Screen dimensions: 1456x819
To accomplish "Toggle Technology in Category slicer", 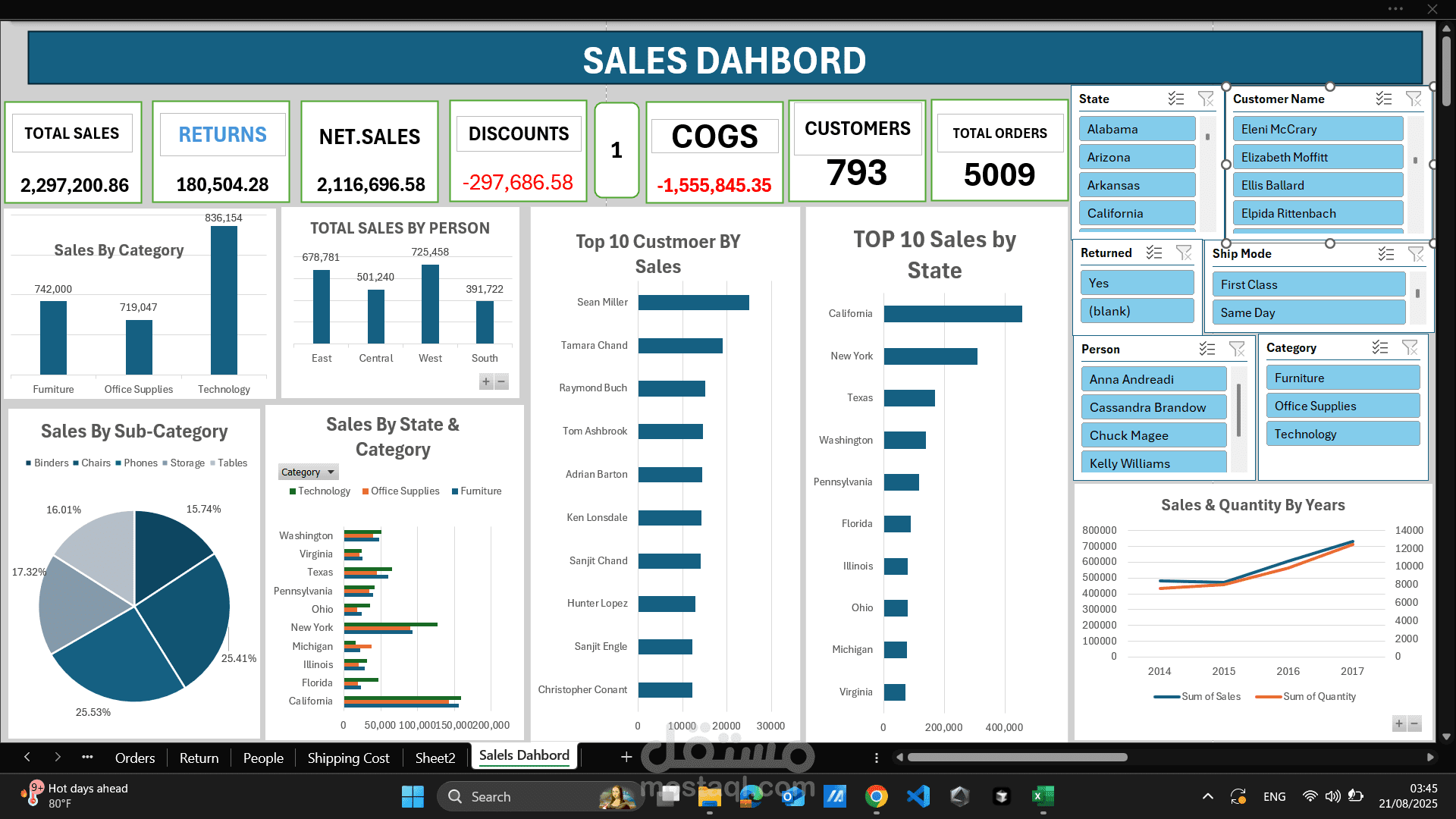I will coord(1342,434).
